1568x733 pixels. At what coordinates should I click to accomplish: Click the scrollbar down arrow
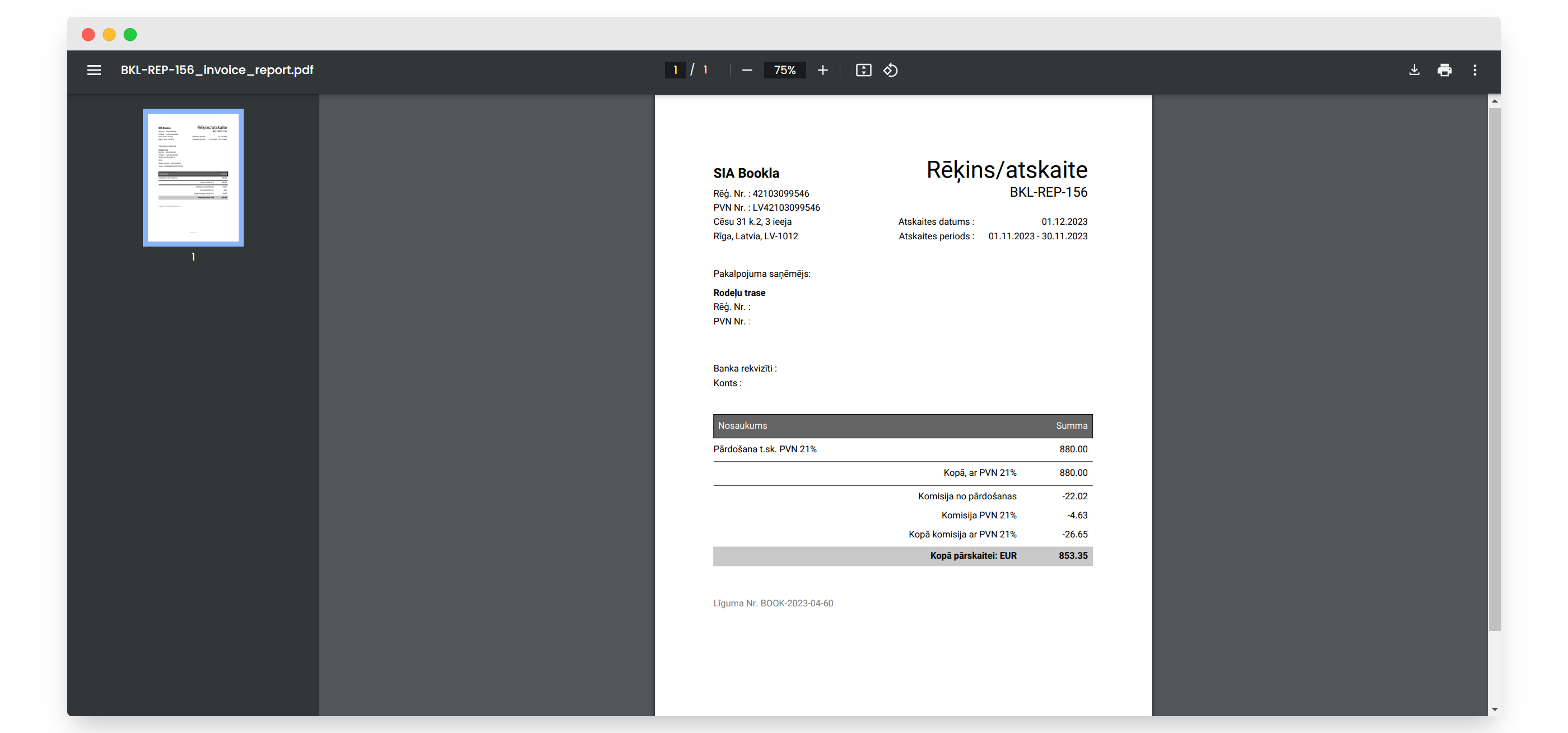(x=1495, y=709)
